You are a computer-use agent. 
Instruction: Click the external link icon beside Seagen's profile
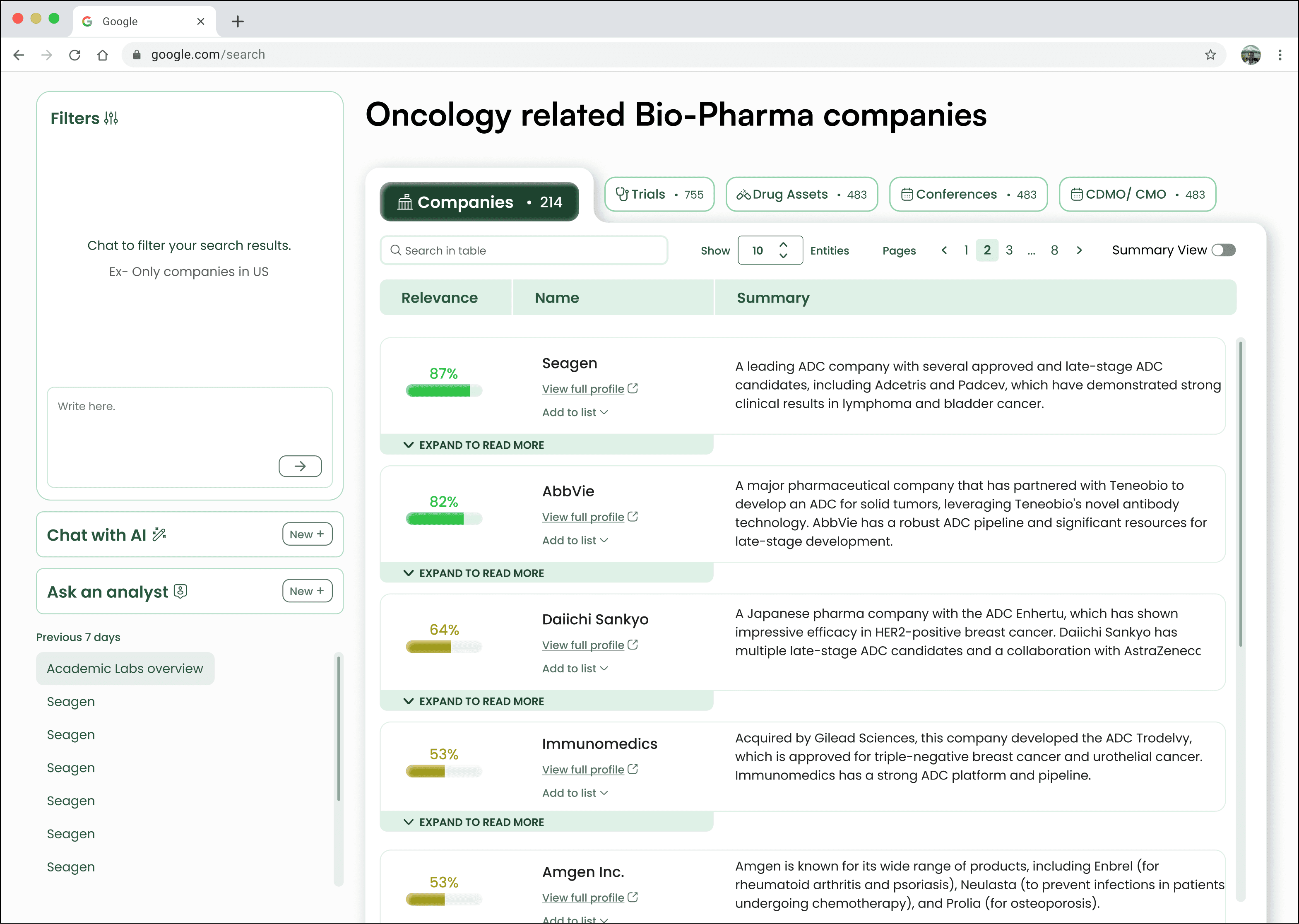tap(633, 389)
